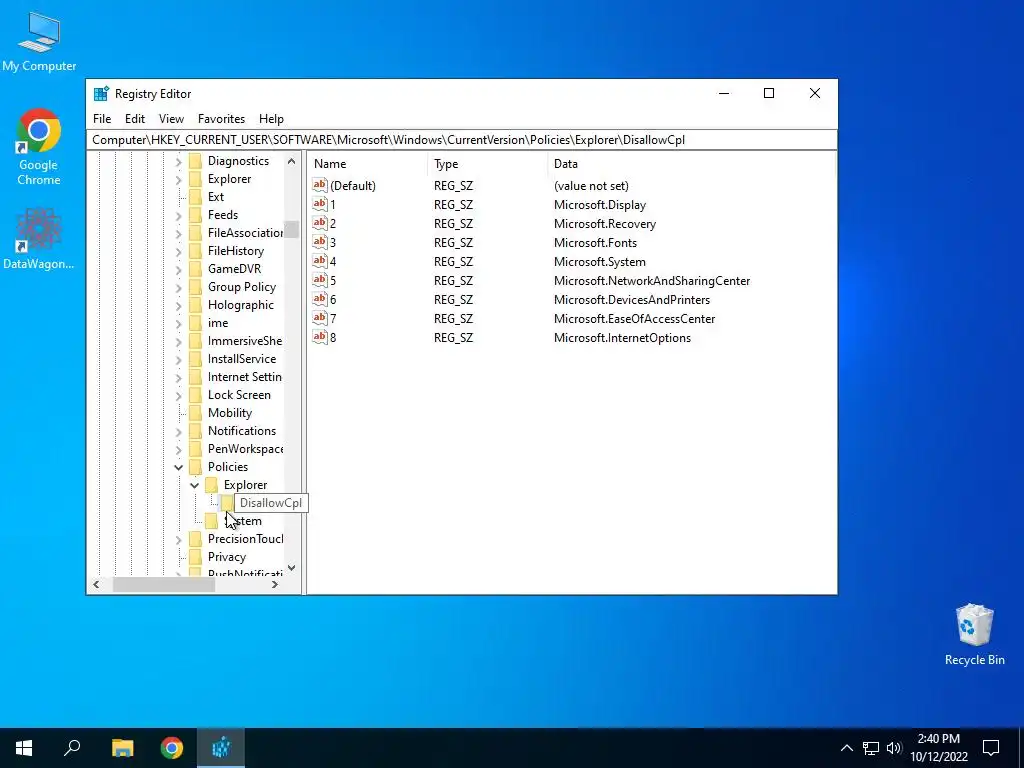Expand the FileHistory key
The image size is (1024, 768).
coord(178,251)
